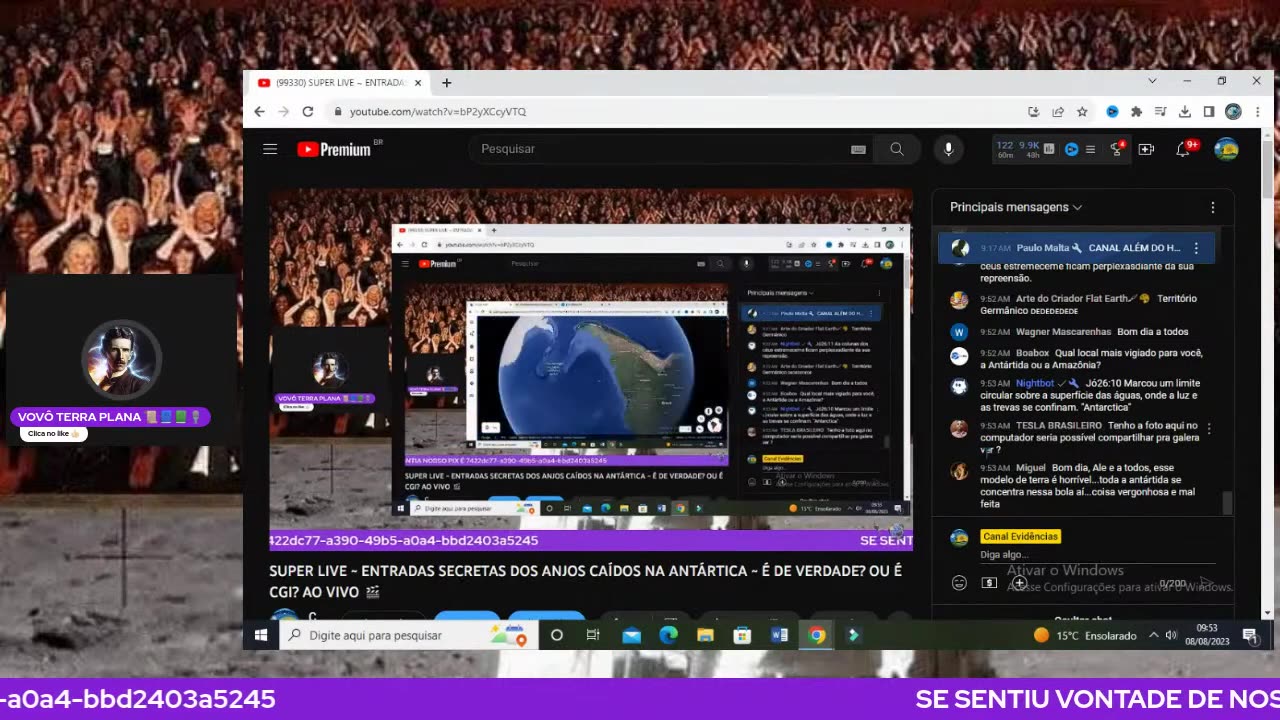Expand the Principais mensagens chat dropdown
The width and height of the screenshot is (1280, 720).
[x=1016, y=207]
